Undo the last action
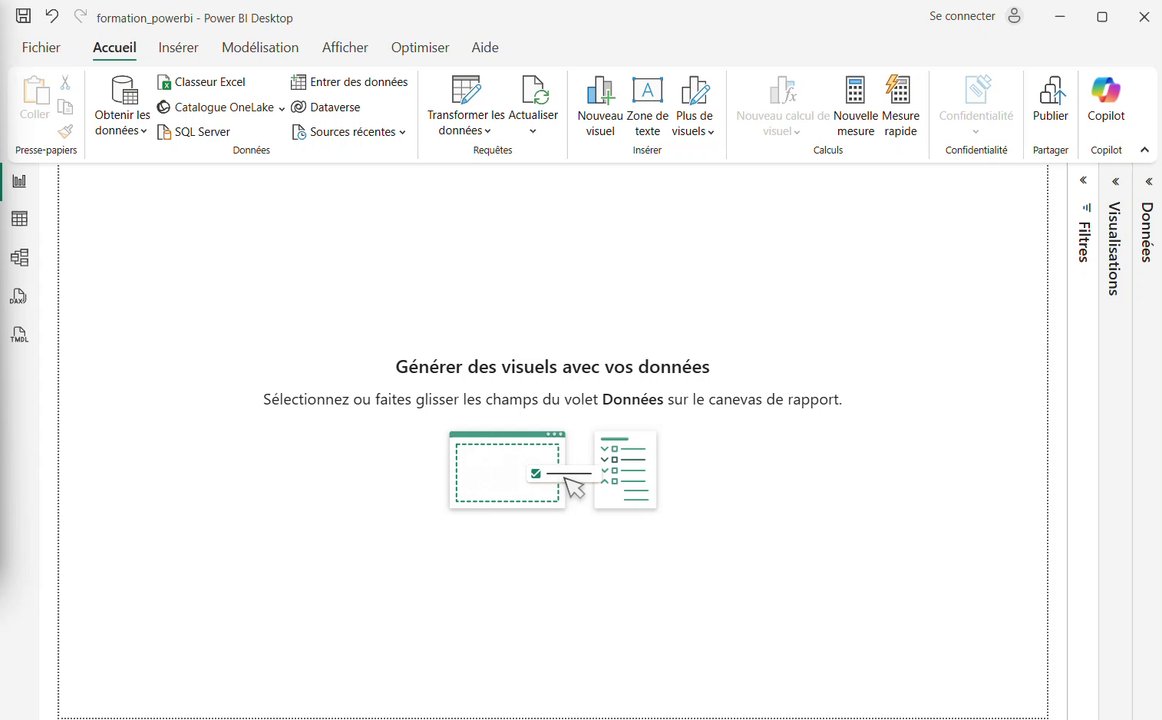 [51, 16]
